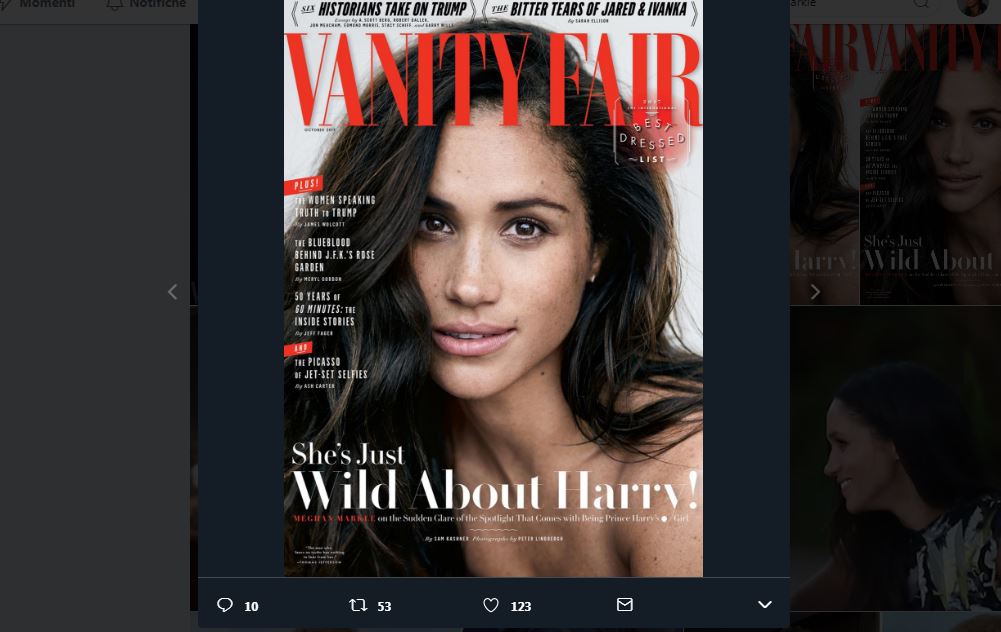The image size is (1001, 632).
Task: Click the reply count 10
Action: 251,606
